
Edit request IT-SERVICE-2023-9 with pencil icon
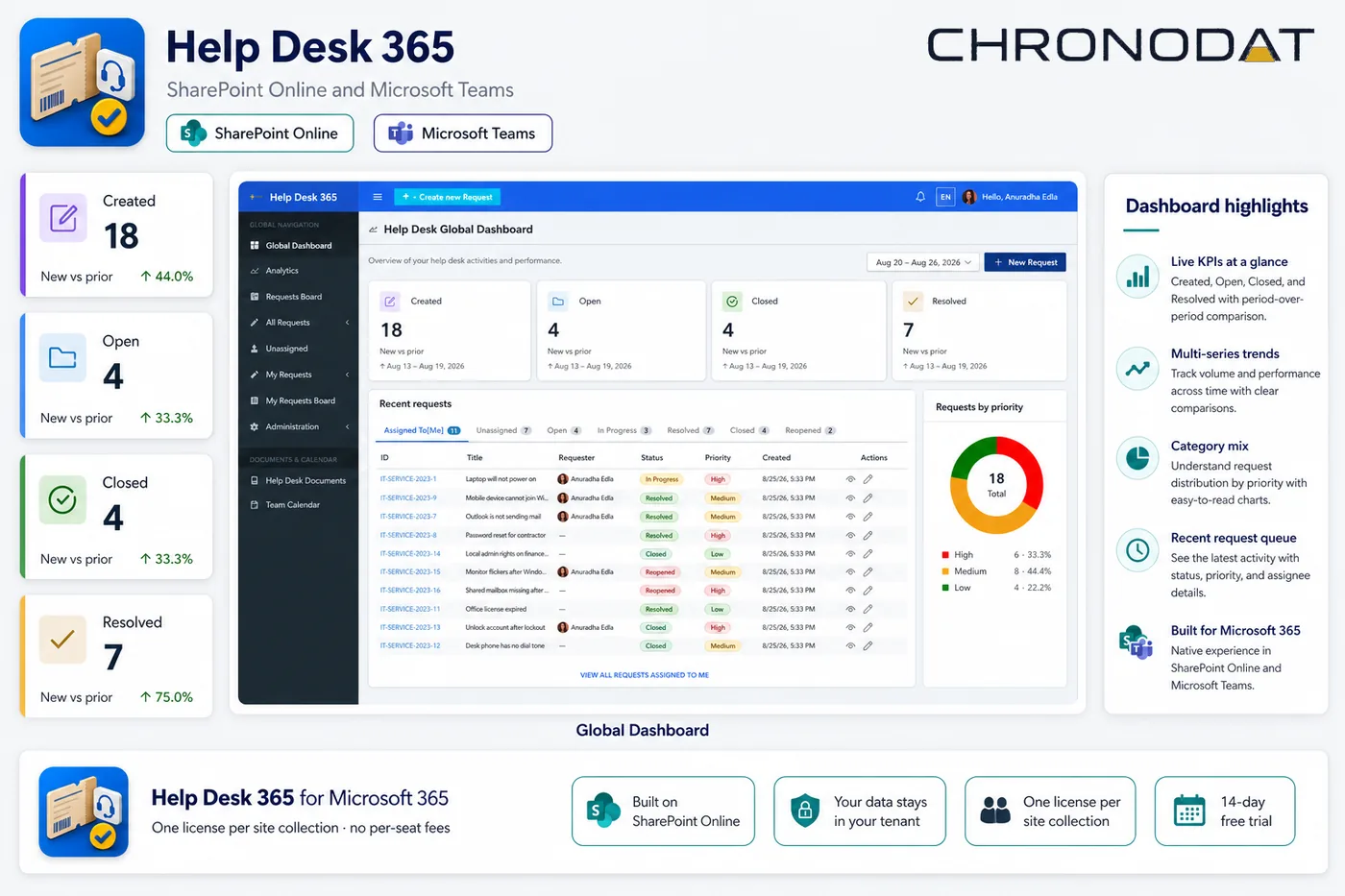(x=868, y=498)
